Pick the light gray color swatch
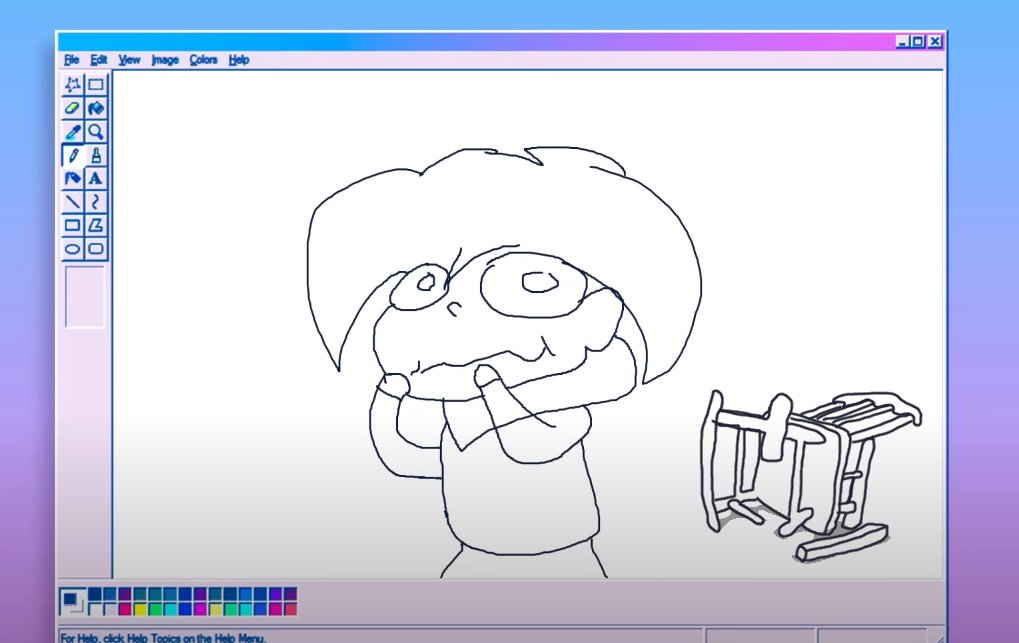1019x643 pixels. (110, 609)
